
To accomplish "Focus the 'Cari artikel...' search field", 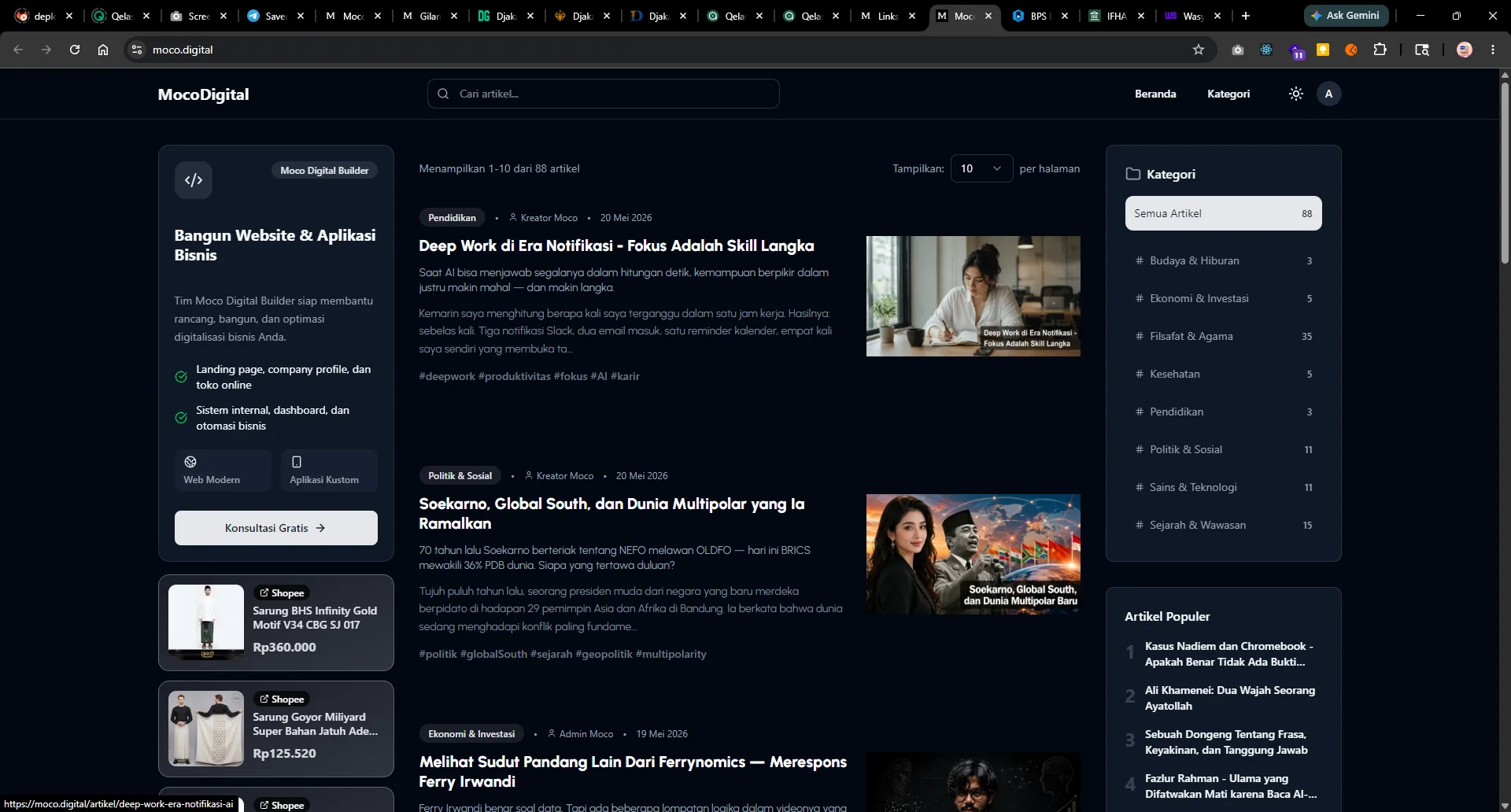I will coord(604,94).
